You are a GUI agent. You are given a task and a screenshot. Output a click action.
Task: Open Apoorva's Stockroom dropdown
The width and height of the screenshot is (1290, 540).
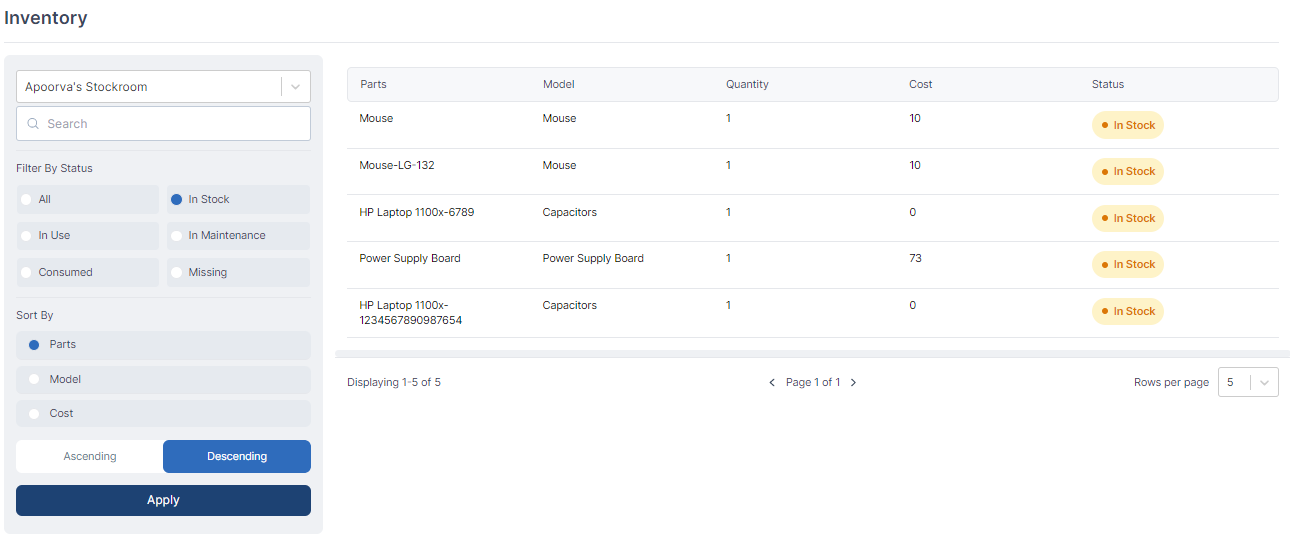[x=163, y=87]
